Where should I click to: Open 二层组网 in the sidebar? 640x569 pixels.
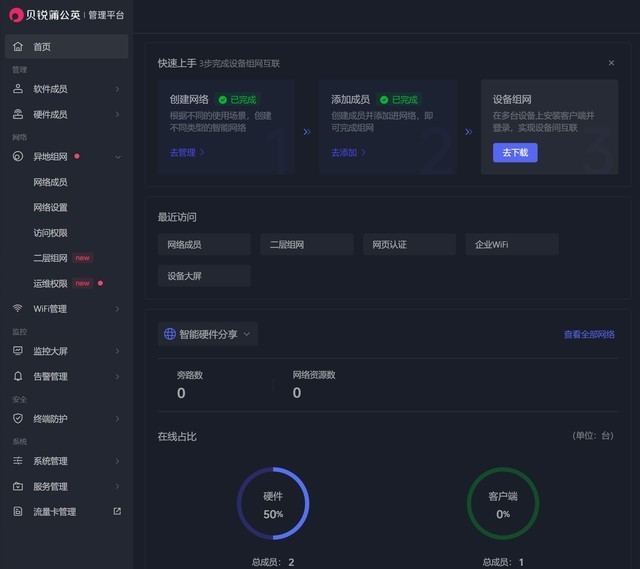tap(50, 258)
